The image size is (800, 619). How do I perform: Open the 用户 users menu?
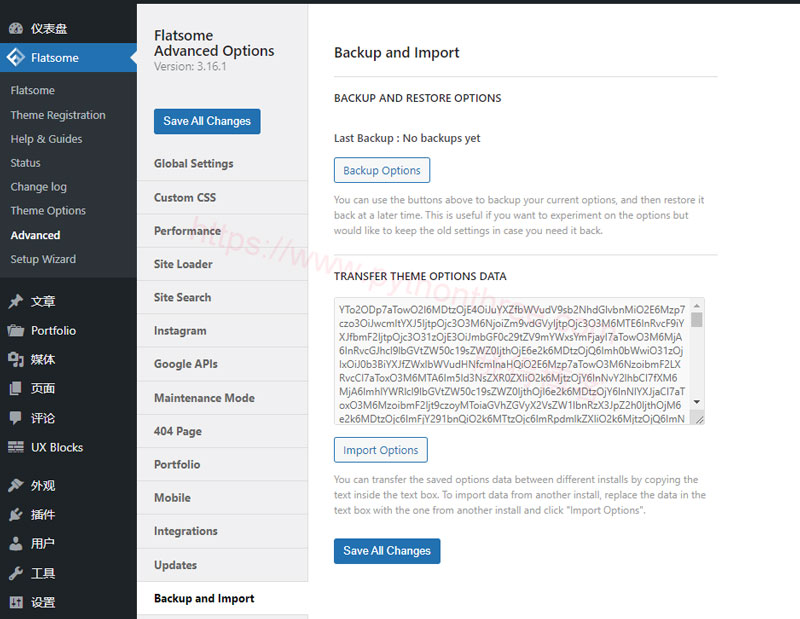pos(68,543)
